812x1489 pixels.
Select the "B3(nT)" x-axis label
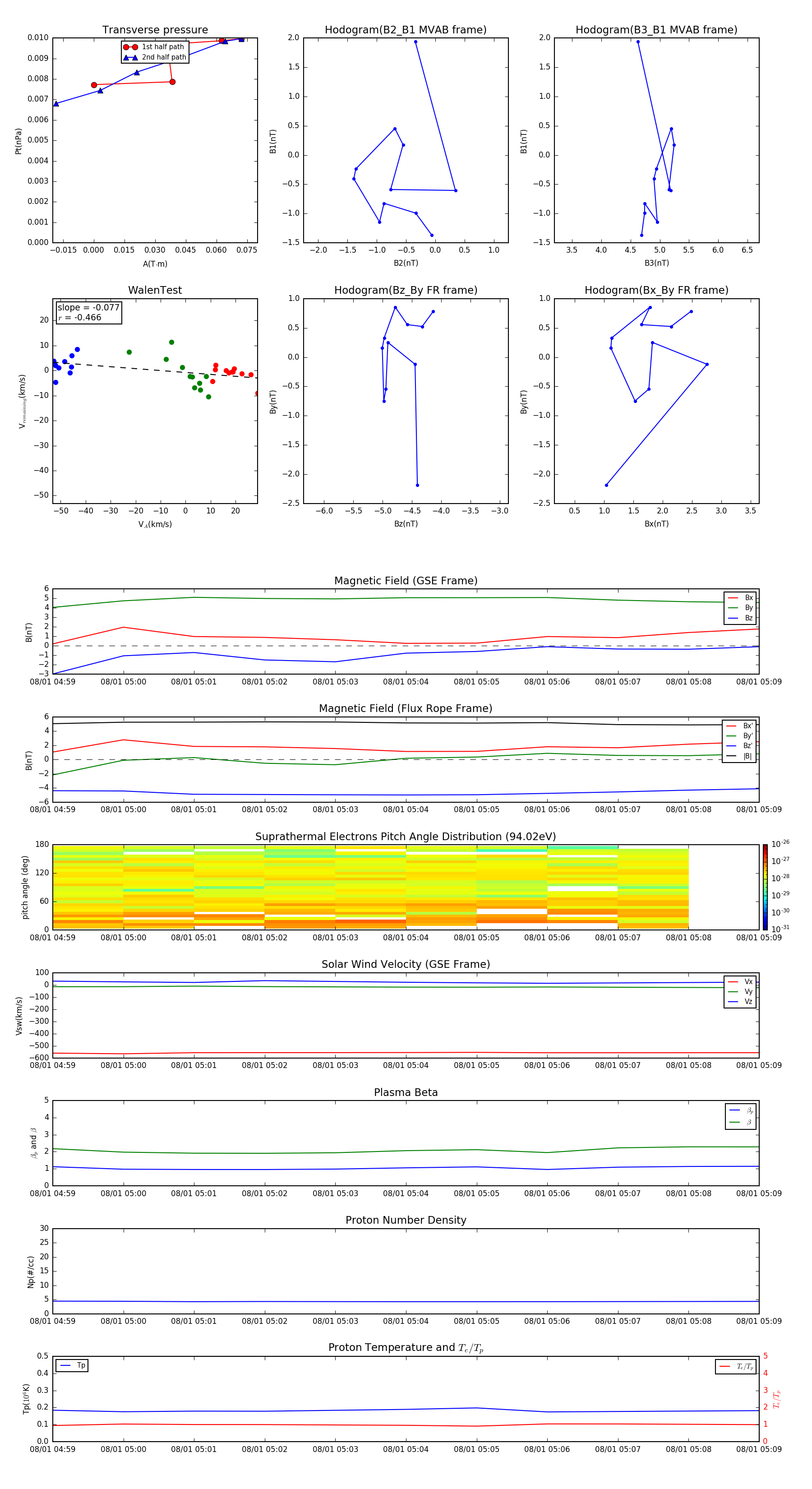click(656, 263)
